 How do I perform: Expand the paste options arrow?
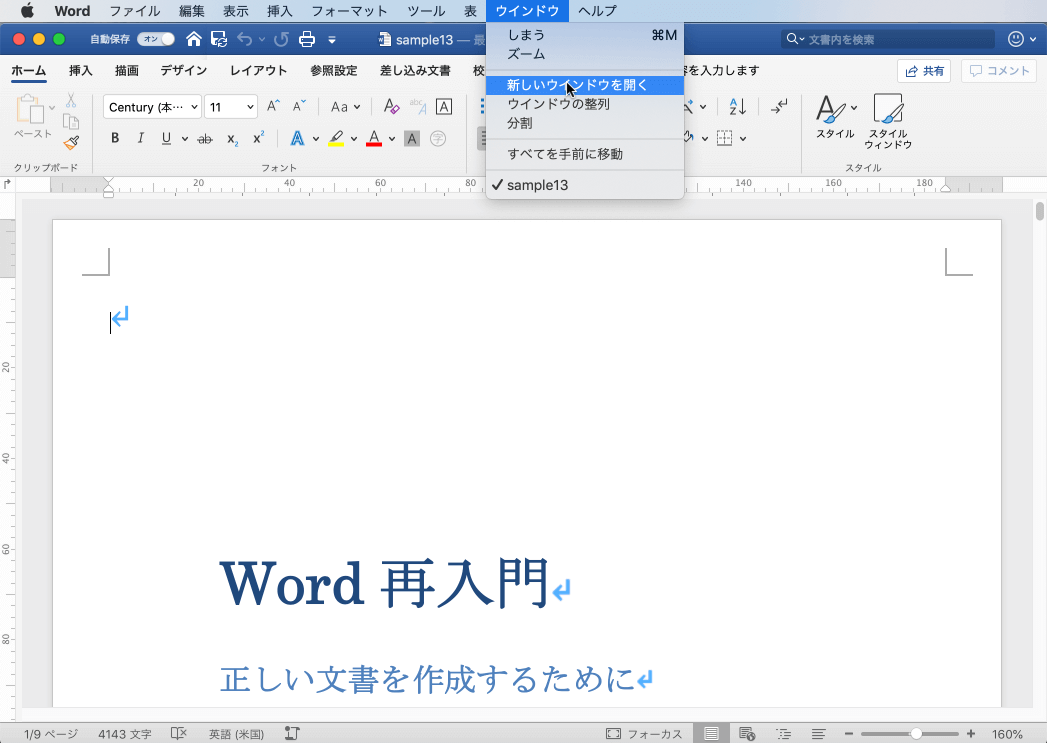(x=52, y=107)
